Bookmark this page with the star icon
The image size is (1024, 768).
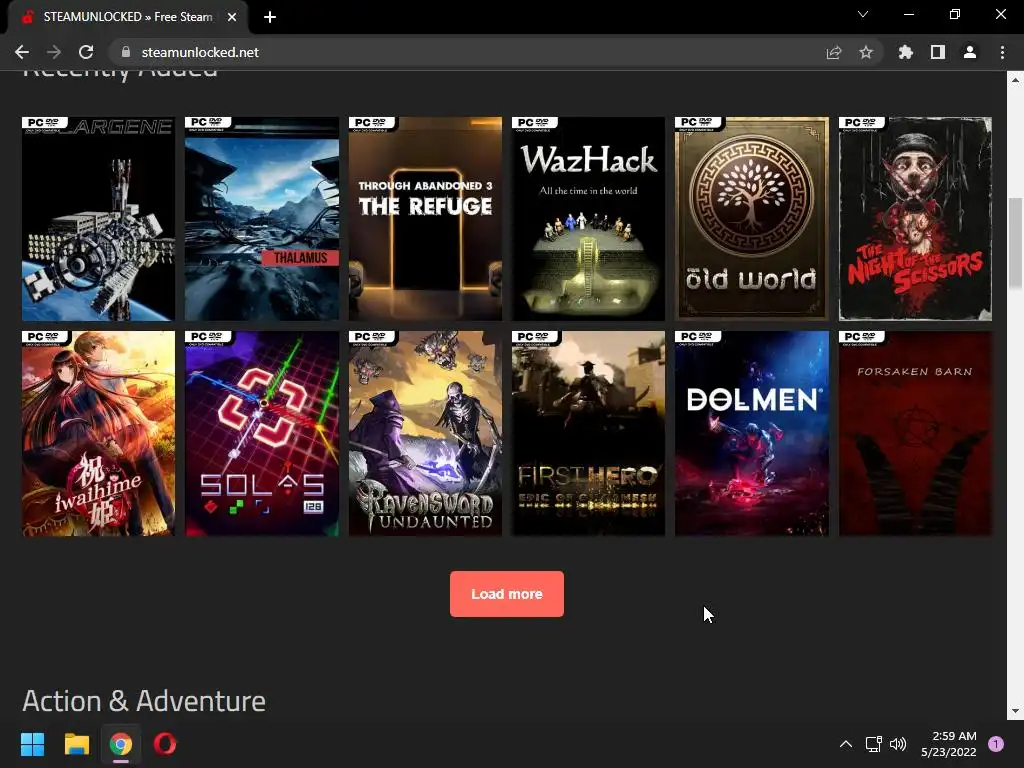[866, 52]
